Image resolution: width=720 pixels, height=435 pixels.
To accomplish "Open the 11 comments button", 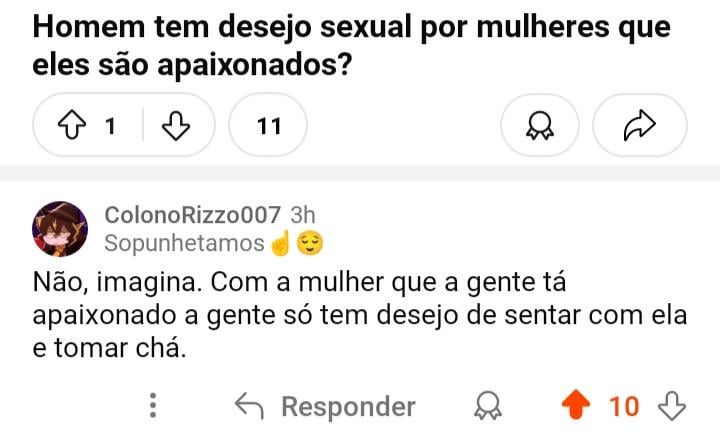I will (x=268, y=126).
